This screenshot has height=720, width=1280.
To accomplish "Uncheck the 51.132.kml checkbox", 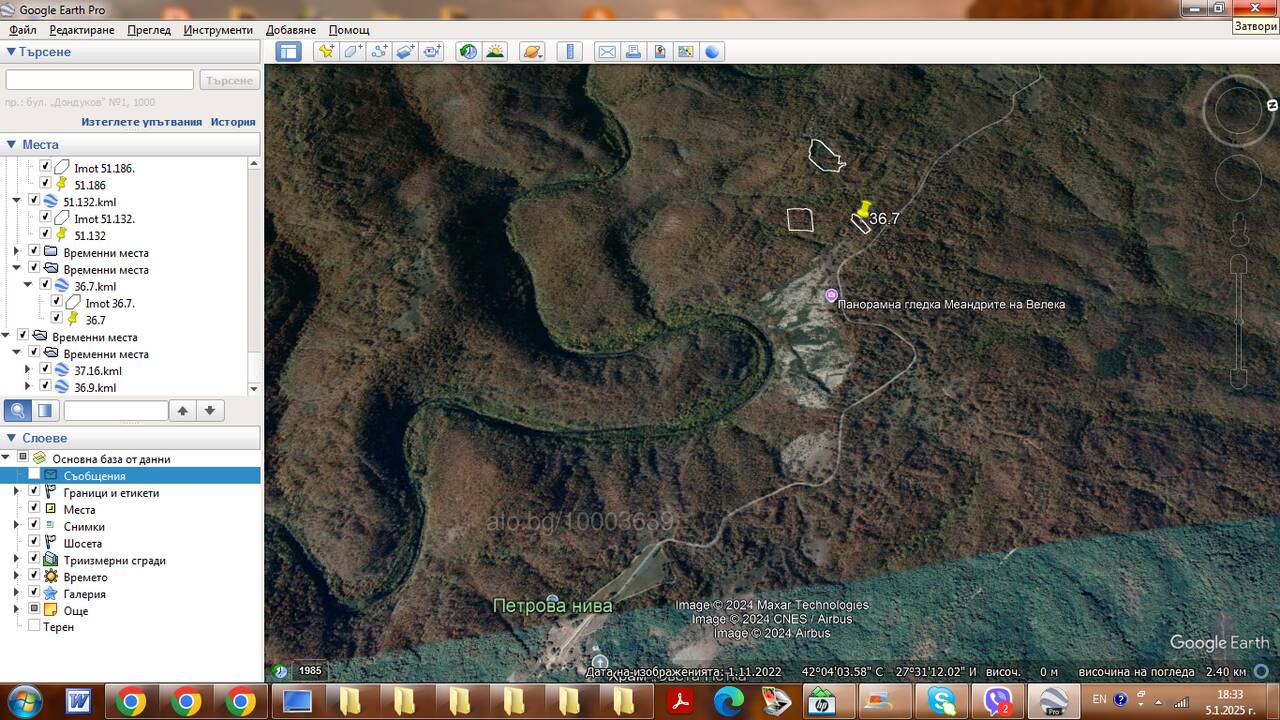I will tap(34, 201).
